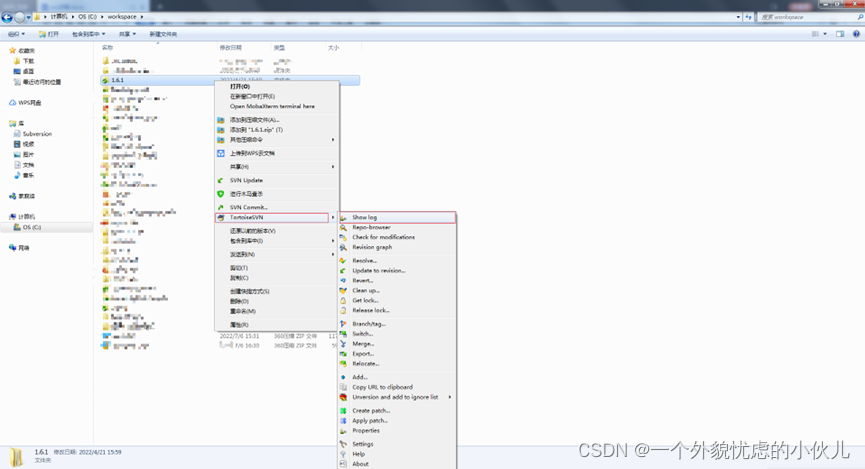Sort by the 名称 column header
The image size is (865, 469).
(x=108, y=48)
